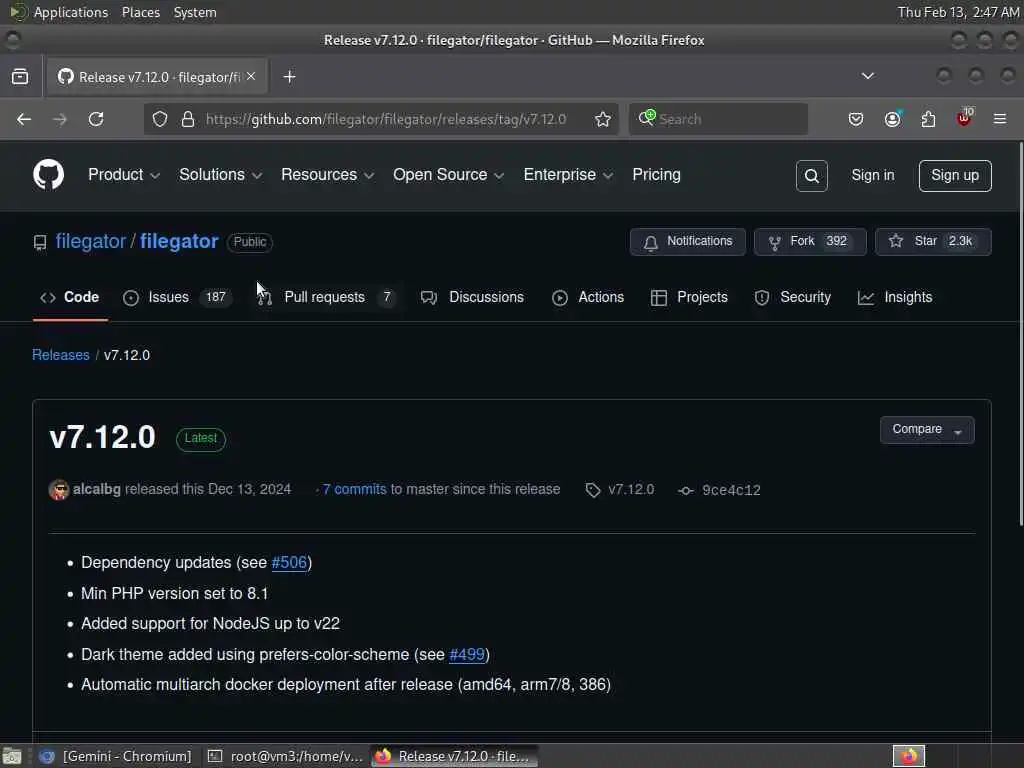
Task: Click the tag v7.12.0 link
Action: (x=631, y=490)
